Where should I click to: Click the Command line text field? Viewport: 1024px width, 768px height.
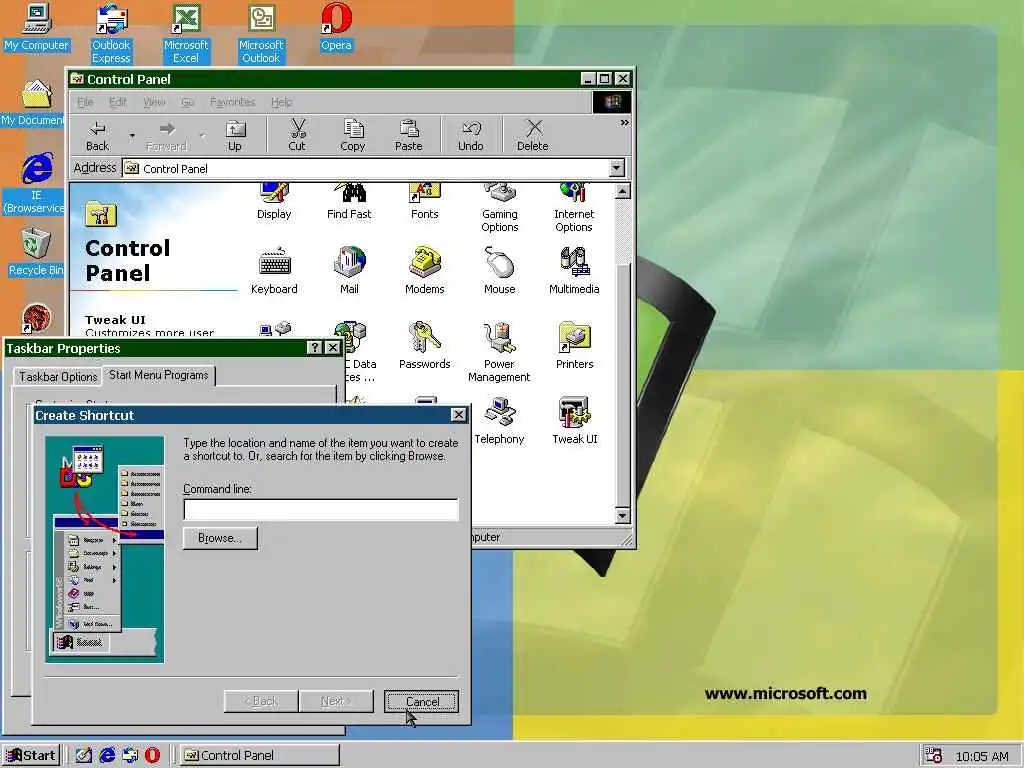point(321,509)
